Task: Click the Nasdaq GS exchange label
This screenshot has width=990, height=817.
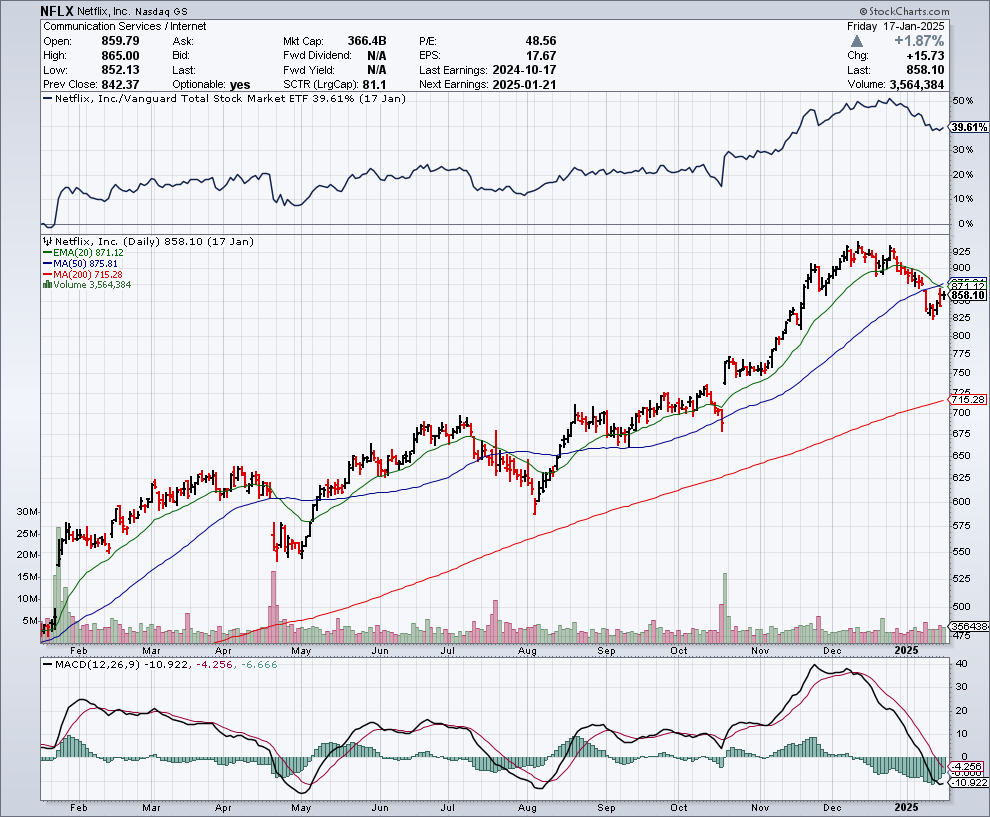Action: tap(162, 11)
